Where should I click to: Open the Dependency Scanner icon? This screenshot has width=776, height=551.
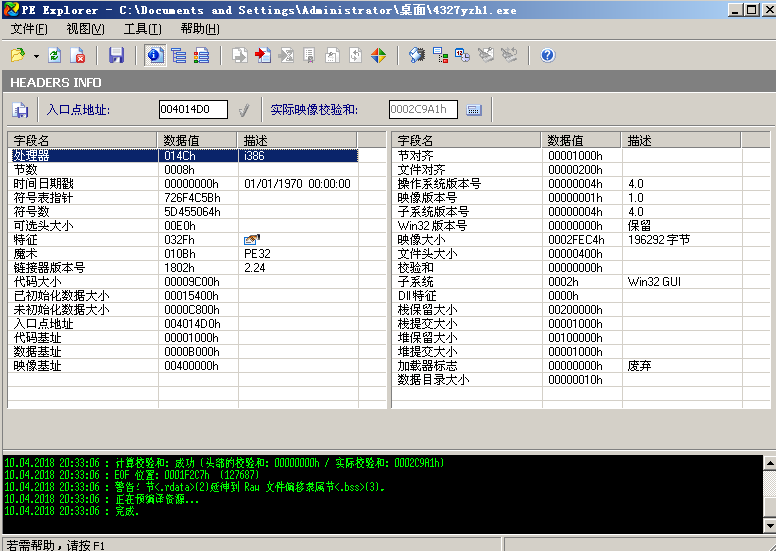(x=440, y=55)
